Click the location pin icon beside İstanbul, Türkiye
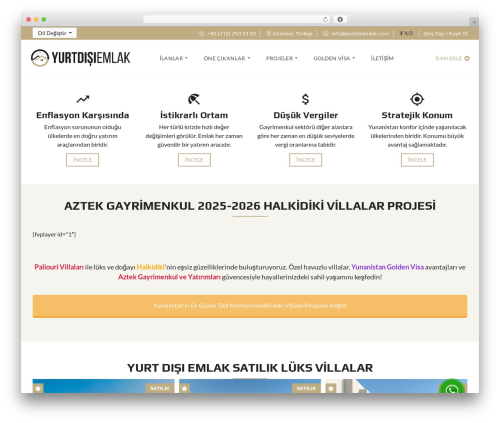 coord(268,34)
